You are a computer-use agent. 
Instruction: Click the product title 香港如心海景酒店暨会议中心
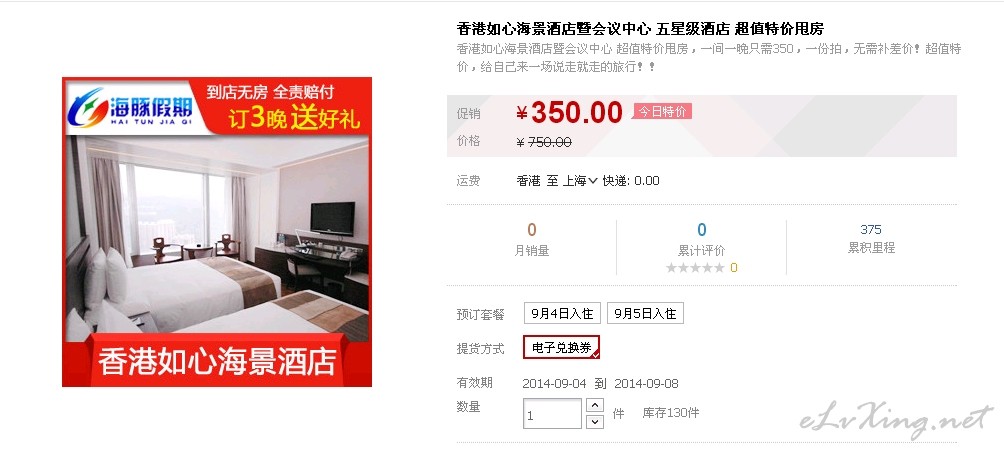point(554,29)
